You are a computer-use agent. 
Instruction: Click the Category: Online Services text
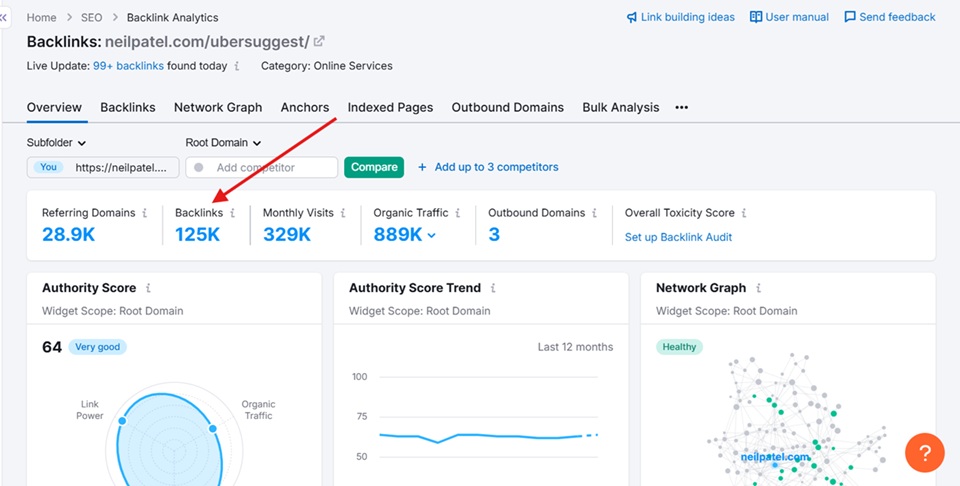tap(327, 66)
